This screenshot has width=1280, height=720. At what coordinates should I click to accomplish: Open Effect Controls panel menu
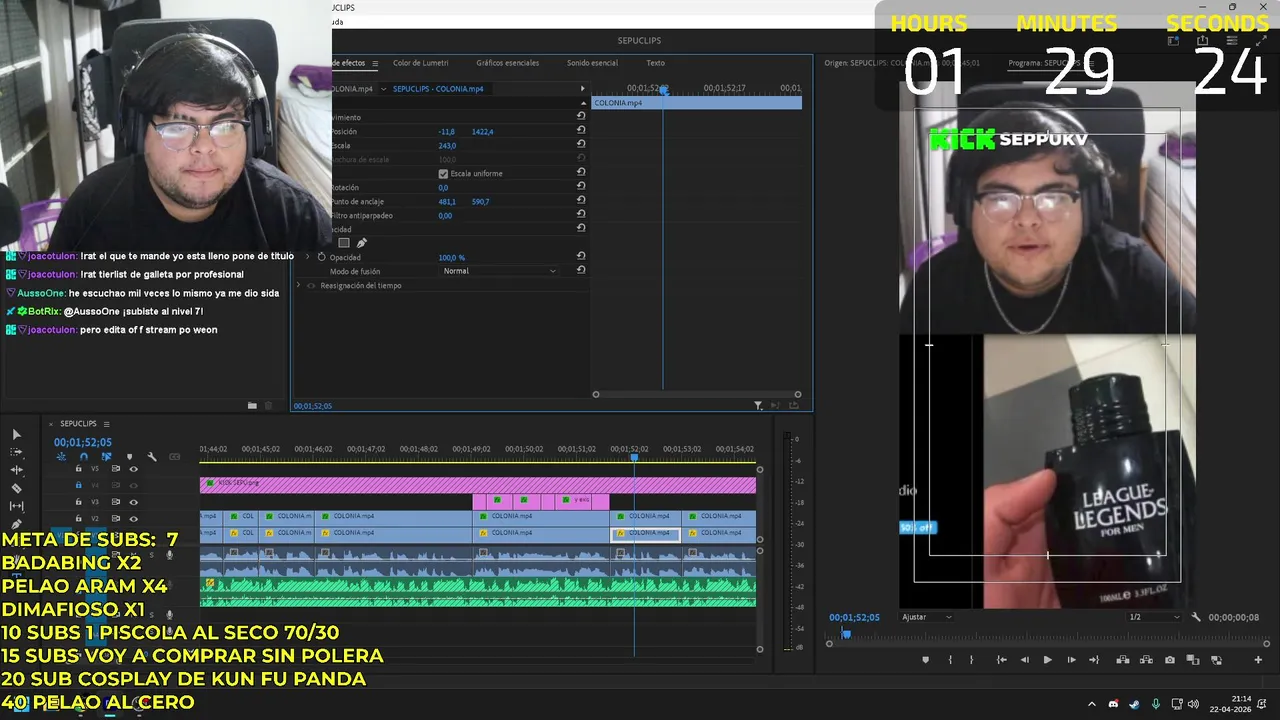pyautogui.click(x=375, y=63)
